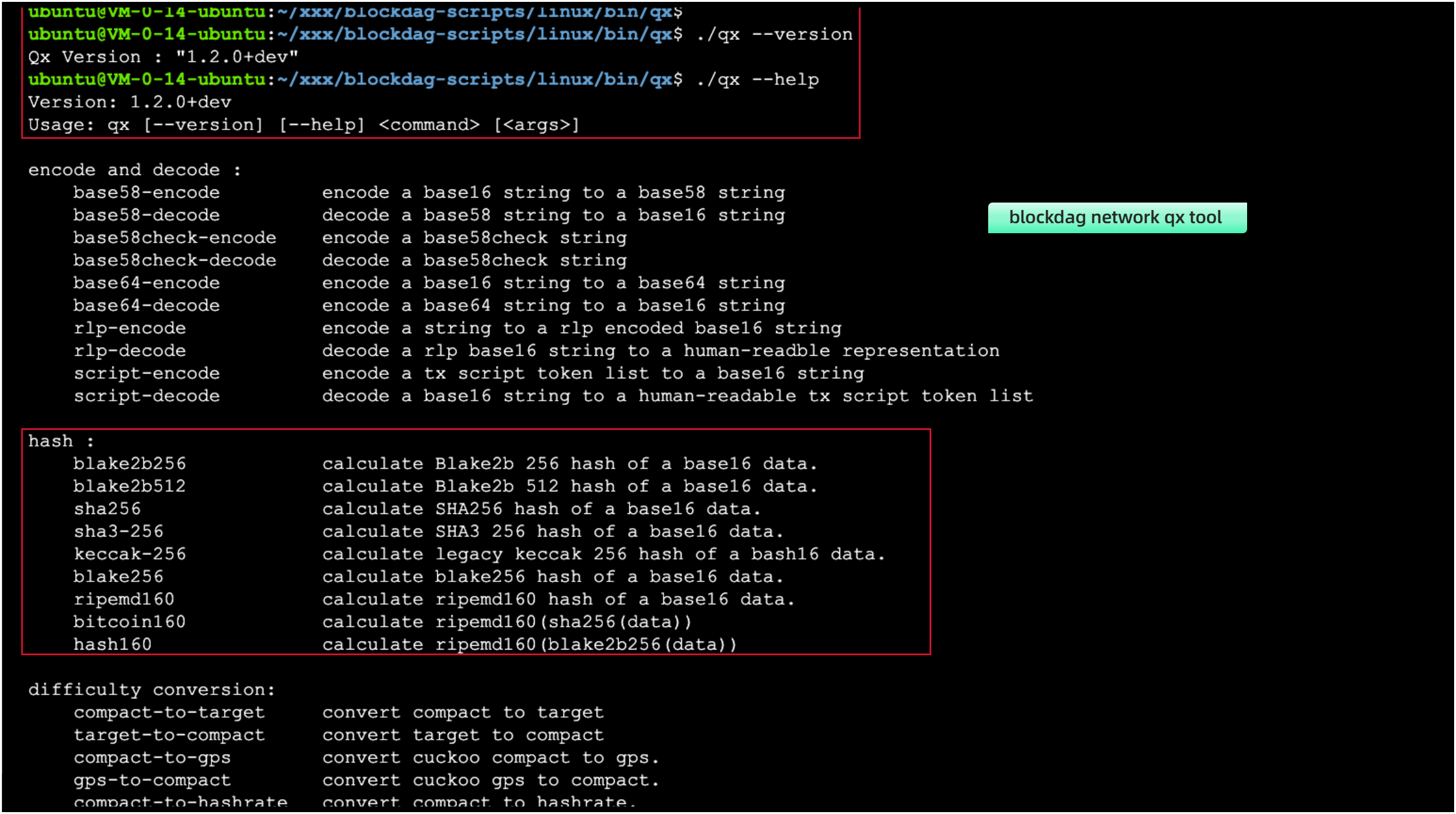The width and height of the screenshot is (1456, 814).
Task: Click the bitcoin160 command name
Action: (129, 621)
